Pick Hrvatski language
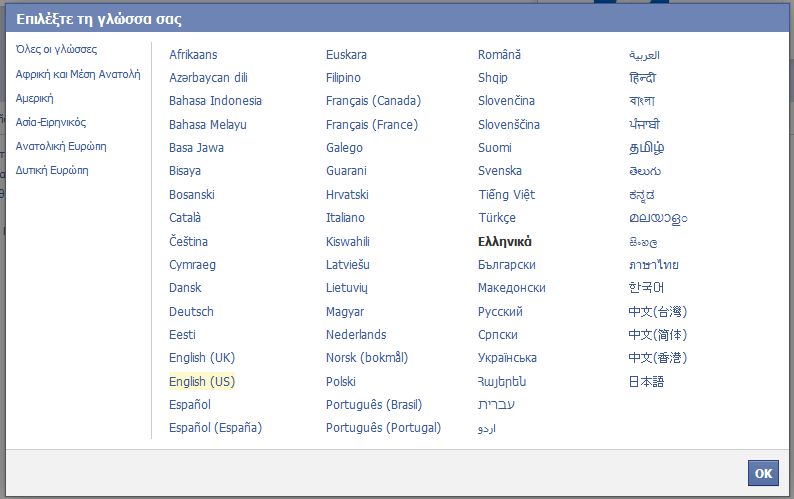794x499 pixels. (347, 195)
